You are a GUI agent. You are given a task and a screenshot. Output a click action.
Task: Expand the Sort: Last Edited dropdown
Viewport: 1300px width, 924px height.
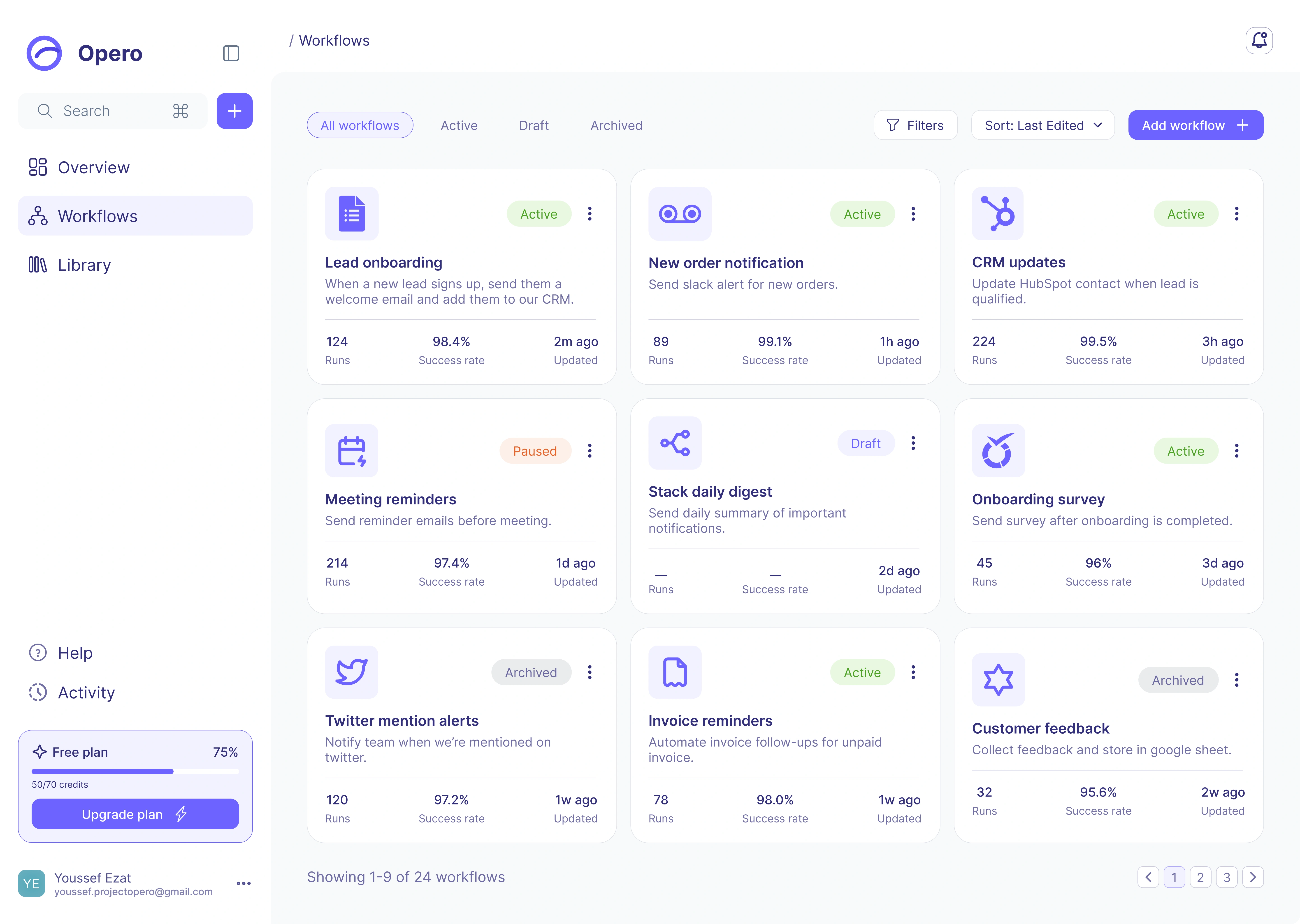tap(1043, 125)
